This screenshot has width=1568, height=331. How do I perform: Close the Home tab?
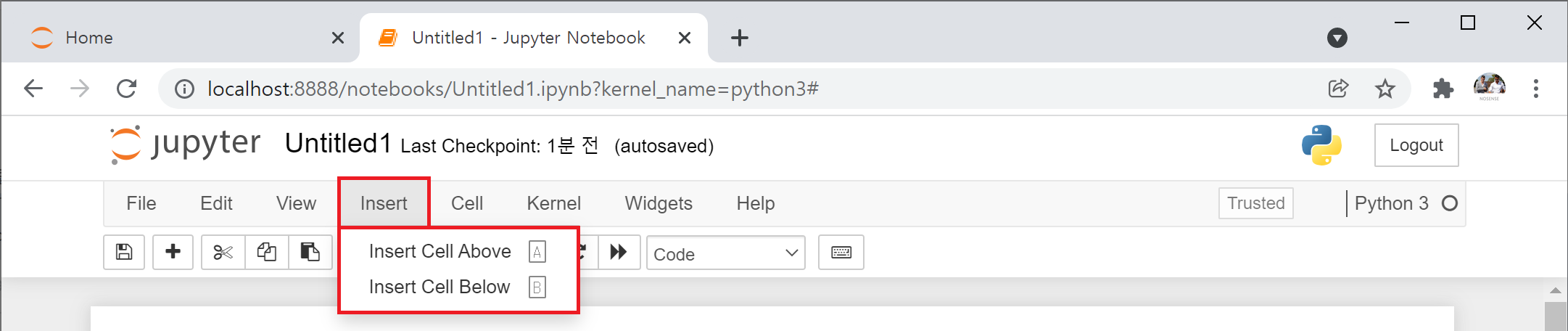pyautogui.click(x=338, y=38)
